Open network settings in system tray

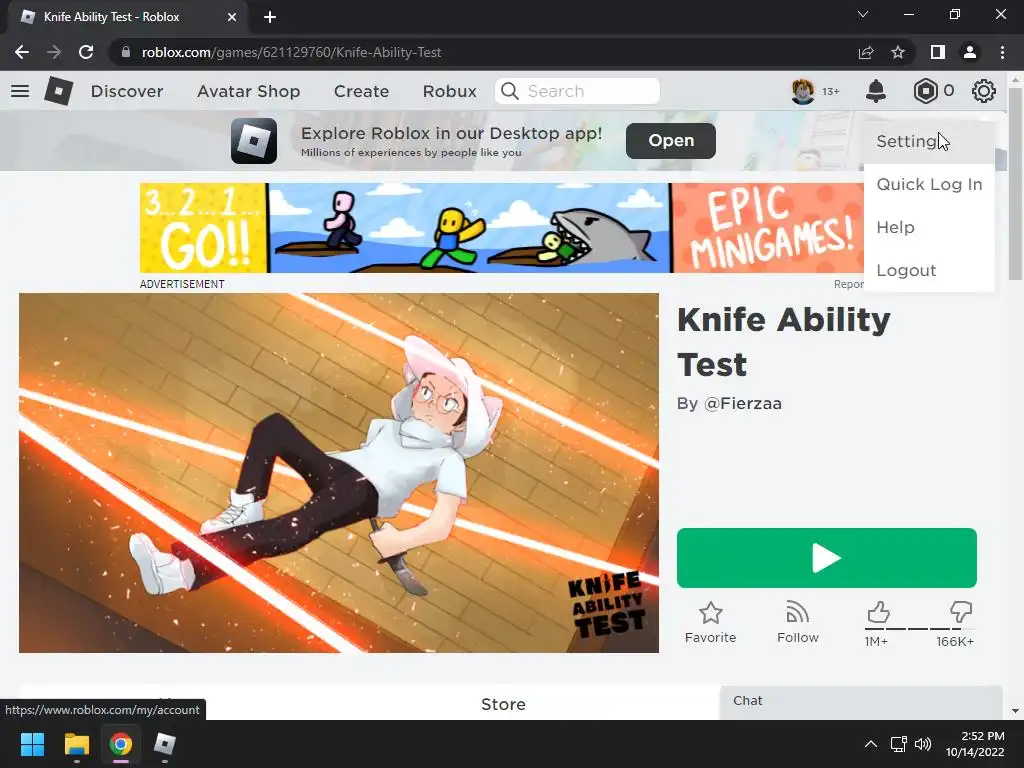tap(898, 744)
